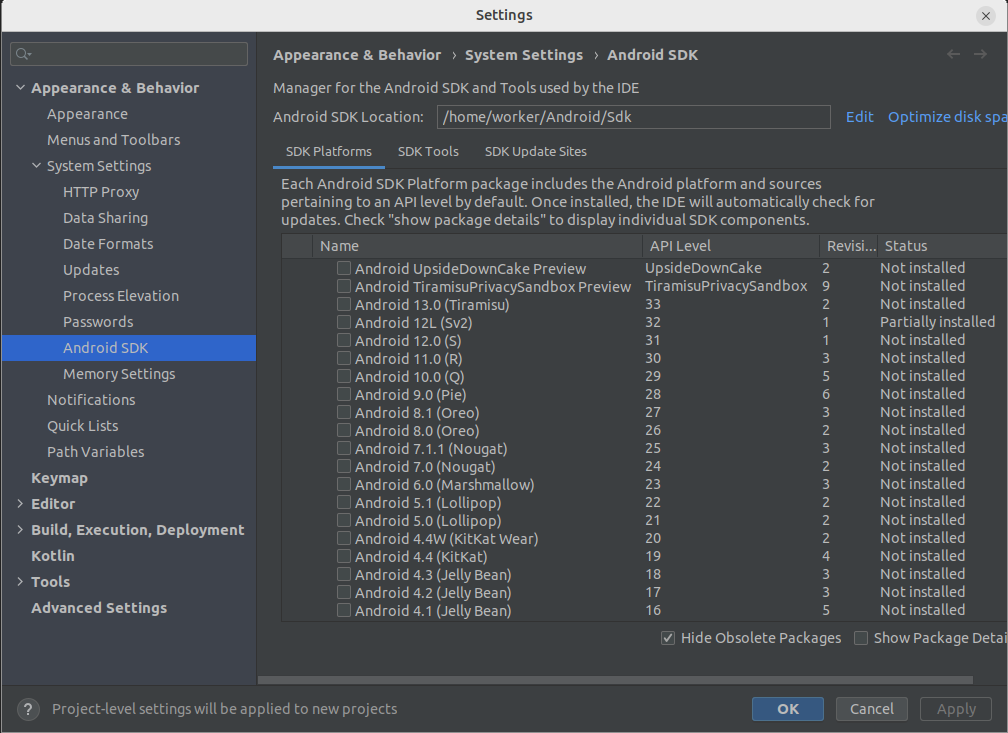1008x733 pixels.
Task: Sort table by API Level header
Action: coord(730,246)
